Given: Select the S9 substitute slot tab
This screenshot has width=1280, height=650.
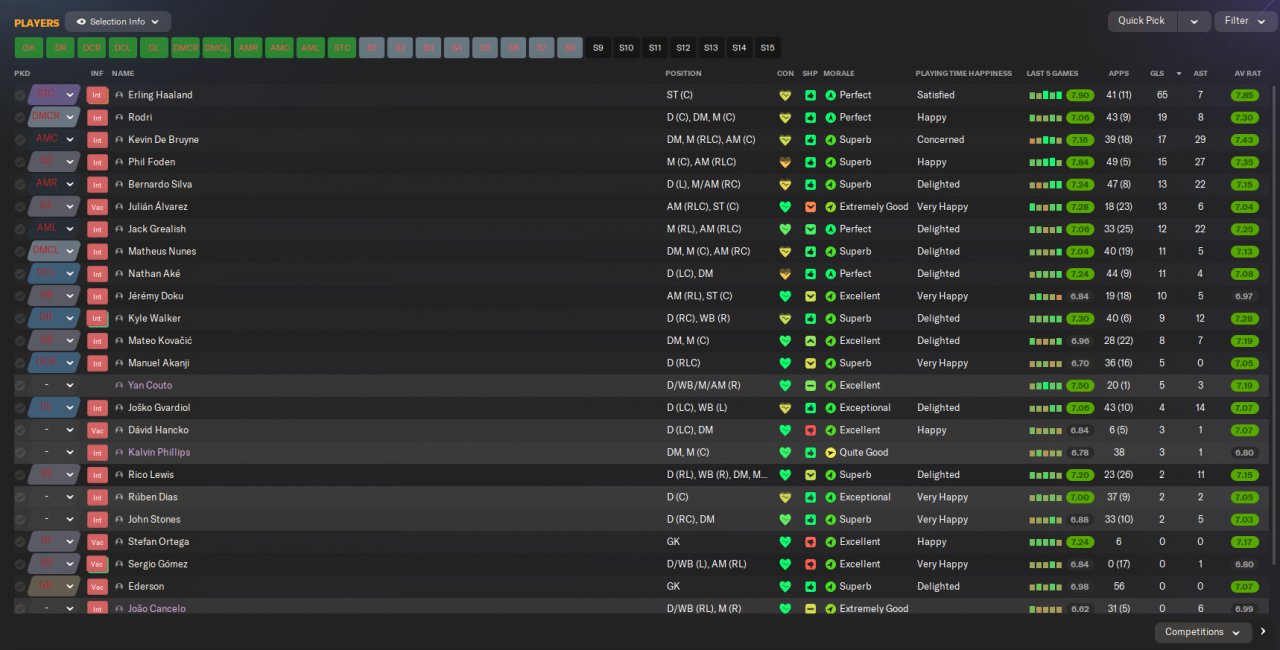Looking at the screenshot, I should click(x=598, y=47).
